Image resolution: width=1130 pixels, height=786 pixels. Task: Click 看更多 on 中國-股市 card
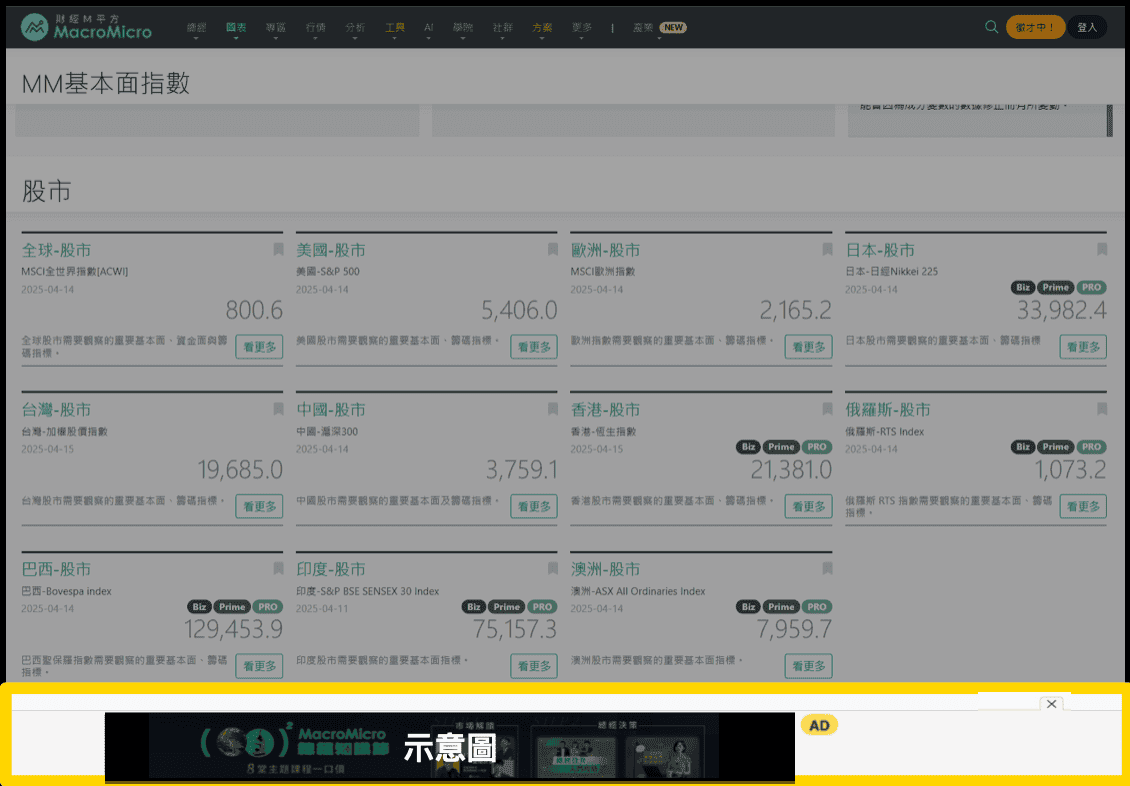pyautogui.click(x=534, y=506)
